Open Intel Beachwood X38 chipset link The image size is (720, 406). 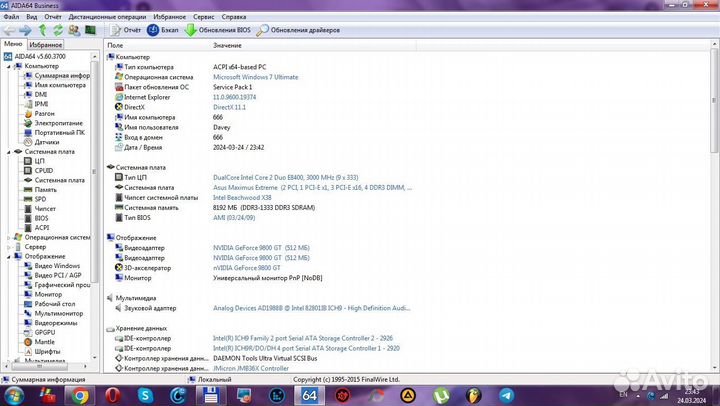(x=242, y=198)
